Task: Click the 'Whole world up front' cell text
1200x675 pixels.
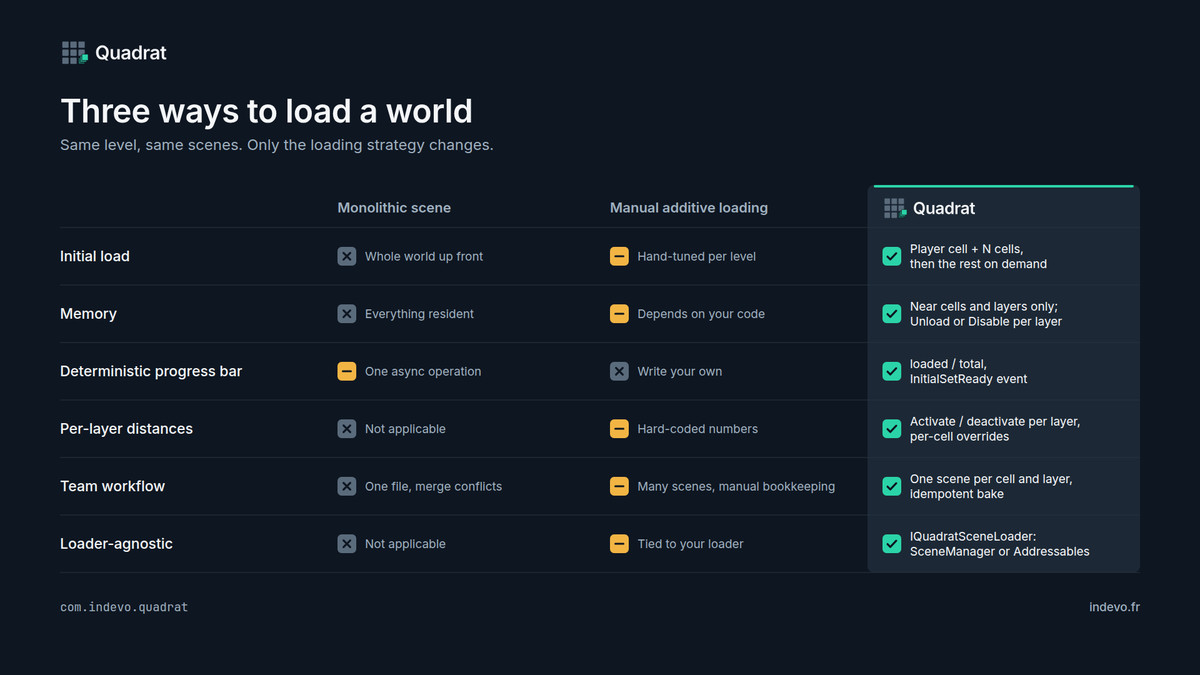Action: point(424,256)
